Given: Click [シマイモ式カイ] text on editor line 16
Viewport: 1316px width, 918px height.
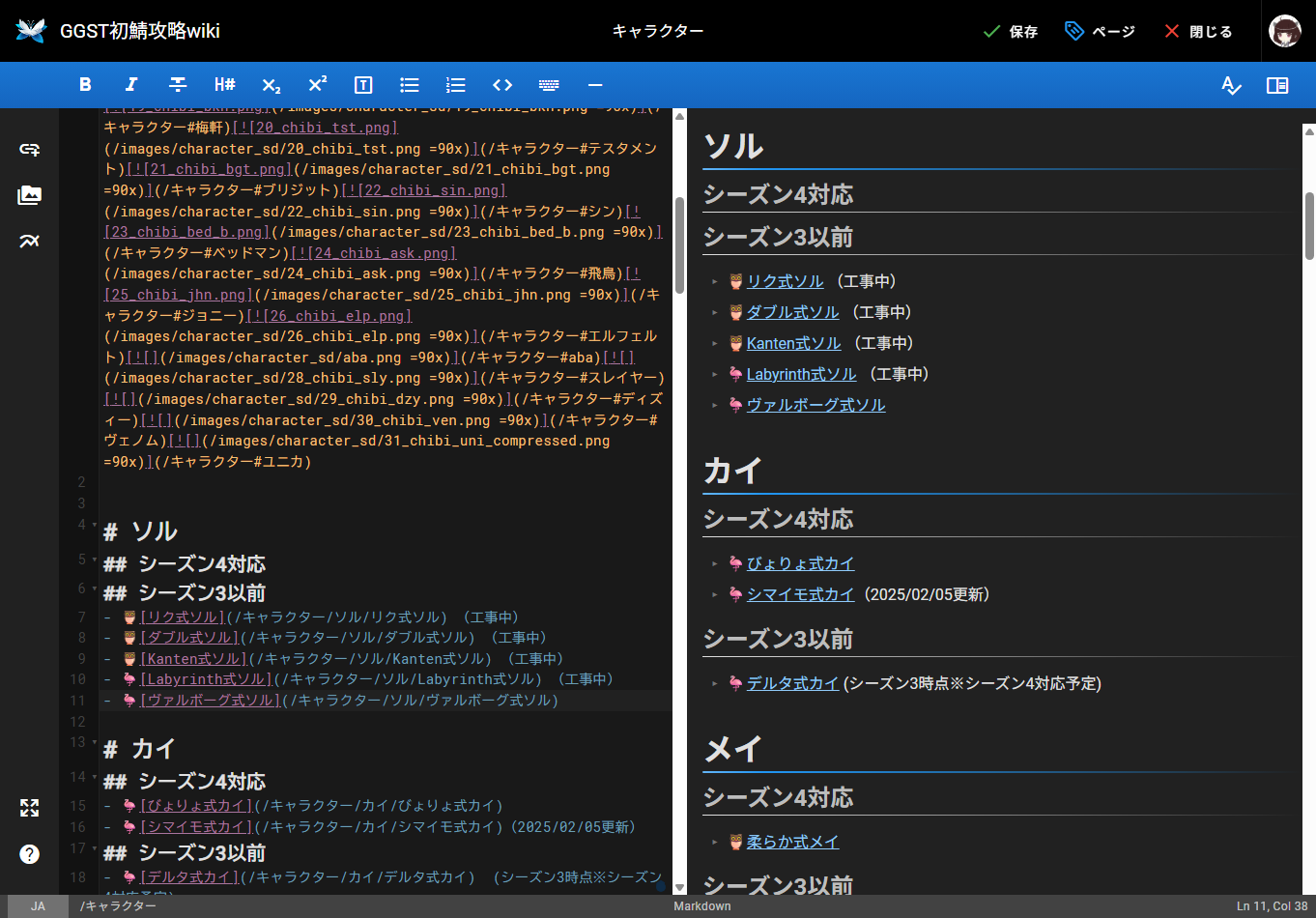Looking at the screenshot, I should [x=196, y=827].
